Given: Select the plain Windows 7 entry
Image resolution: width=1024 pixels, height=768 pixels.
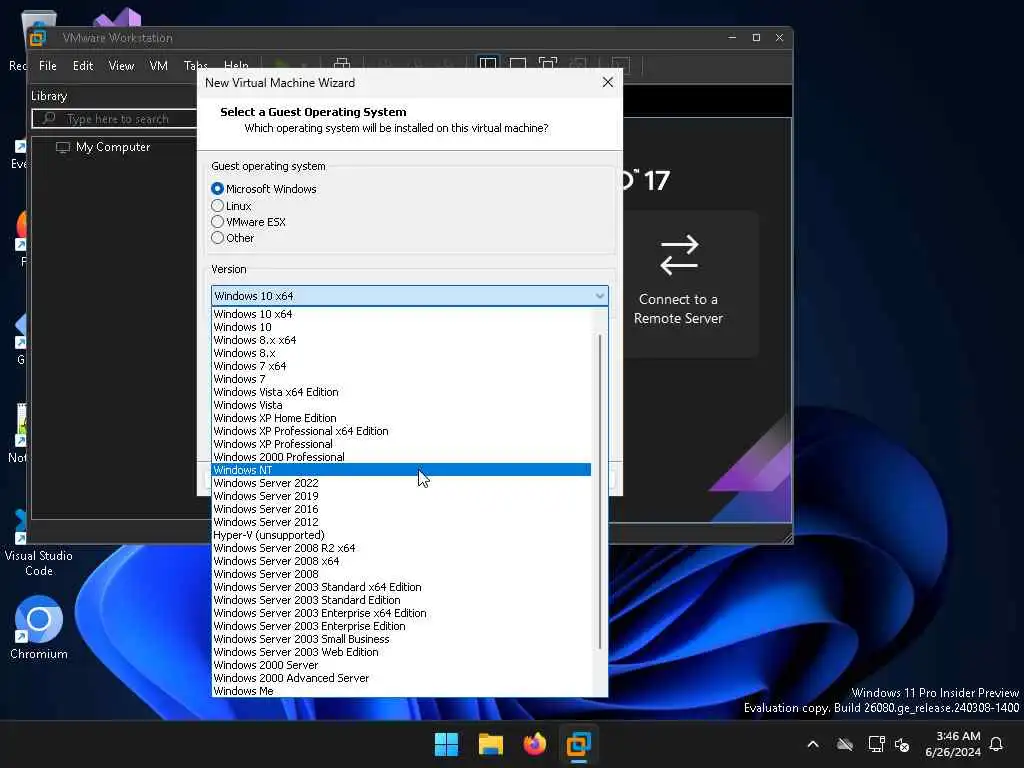Looking at the screenshot, I should coord(402,379).
